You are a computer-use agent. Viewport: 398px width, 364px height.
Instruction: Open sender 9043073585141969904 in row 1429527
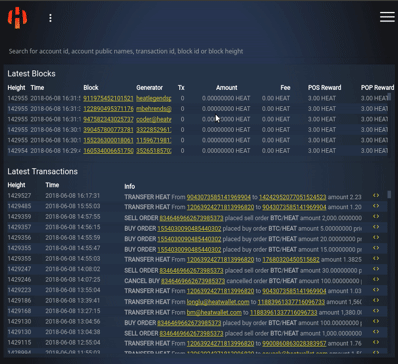[219, 197]
